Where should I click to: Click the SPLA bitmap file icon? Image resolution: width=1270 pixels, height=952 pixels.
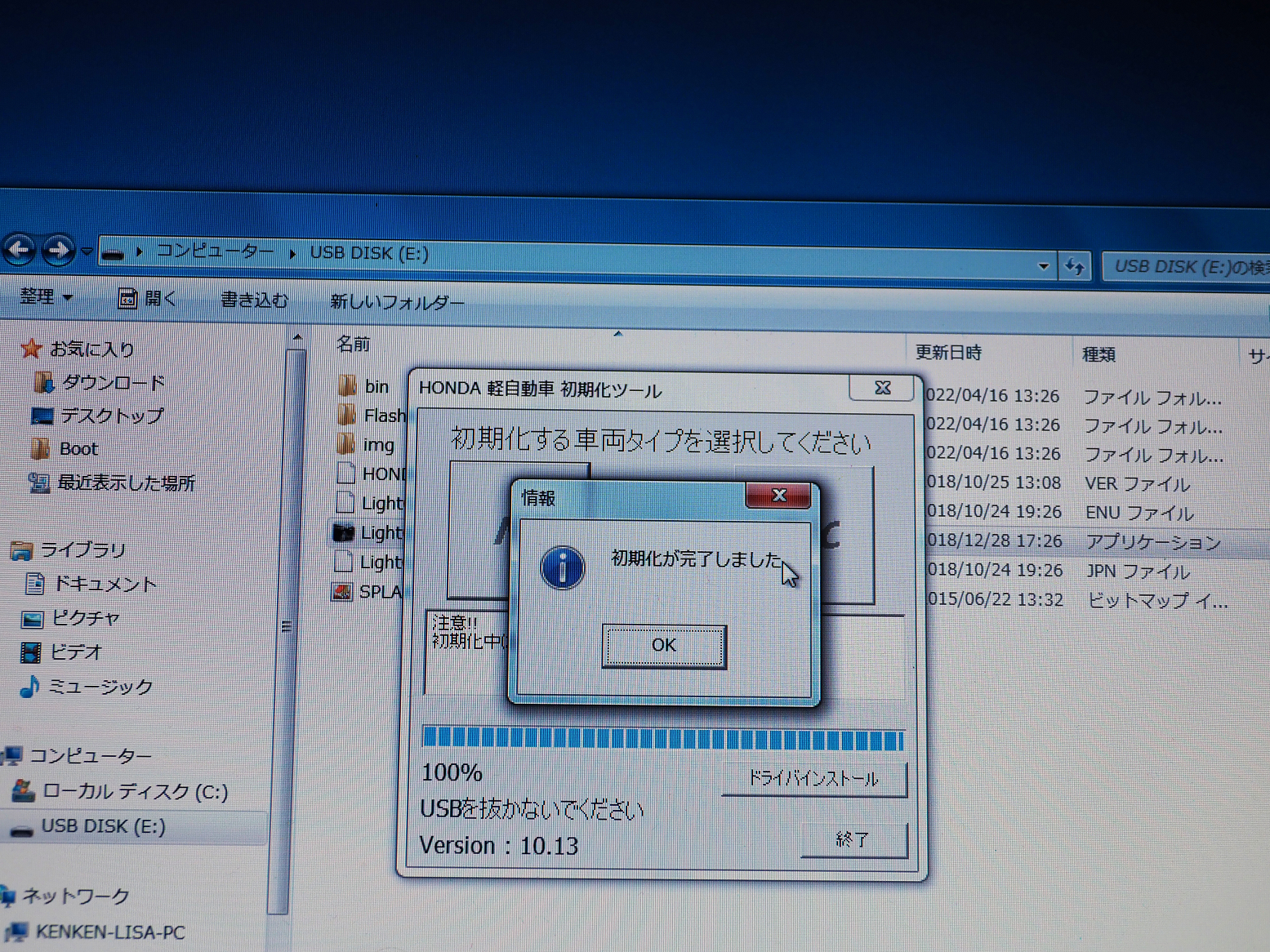click(342, 591)
